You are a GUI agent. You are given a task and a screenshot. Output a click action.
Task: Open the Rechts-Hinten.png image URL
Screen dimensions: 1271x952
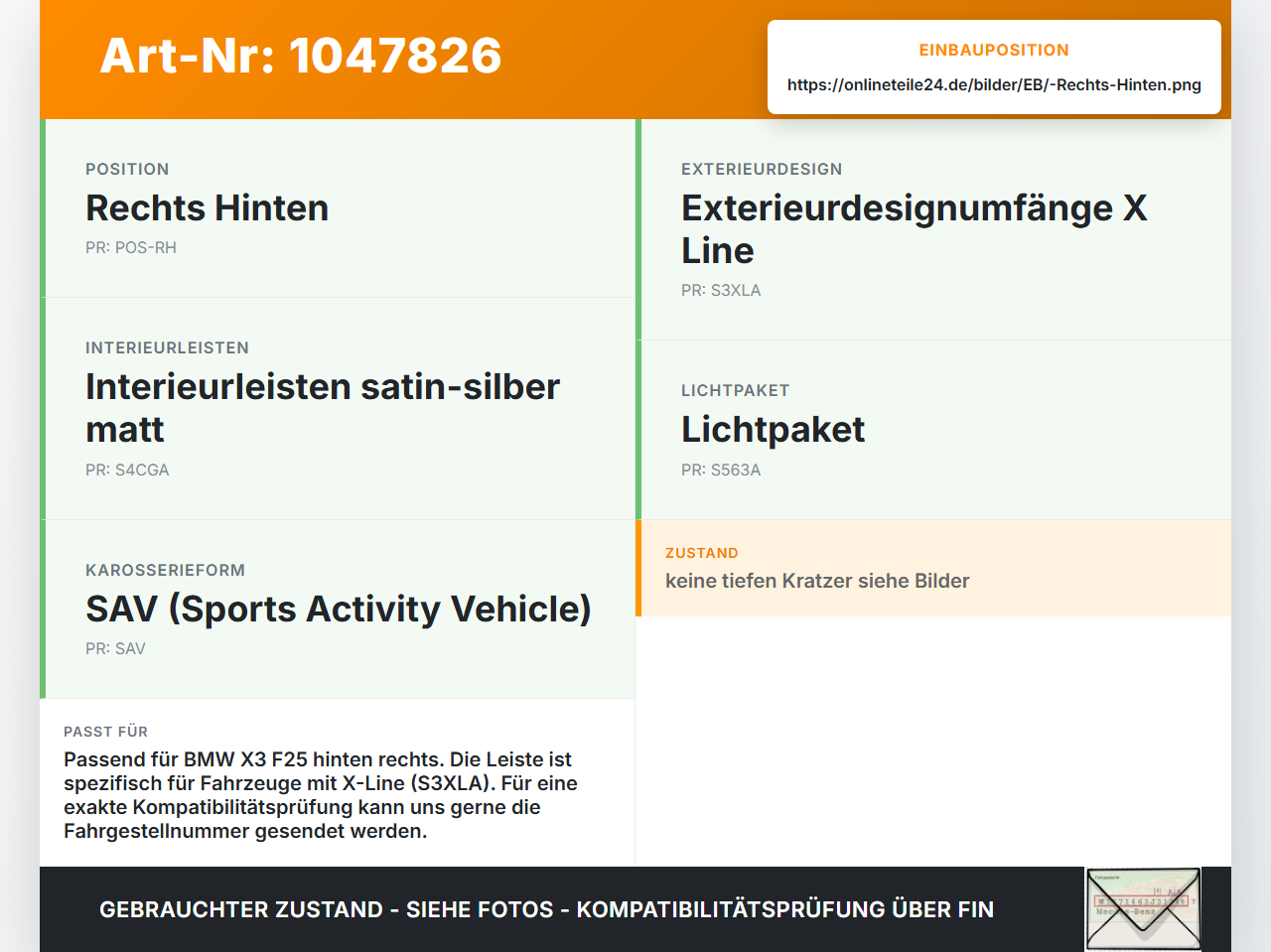pyautogui.click(x=994, y=85)
